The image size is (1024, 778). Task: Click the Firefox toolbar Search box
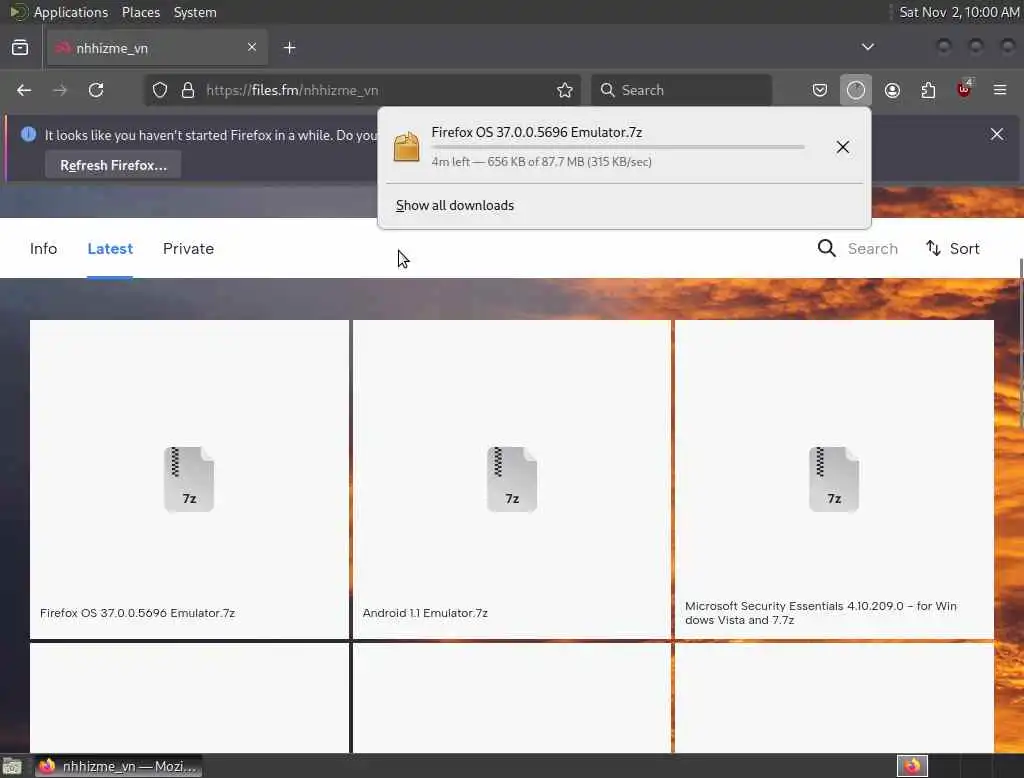pos(681,90)
